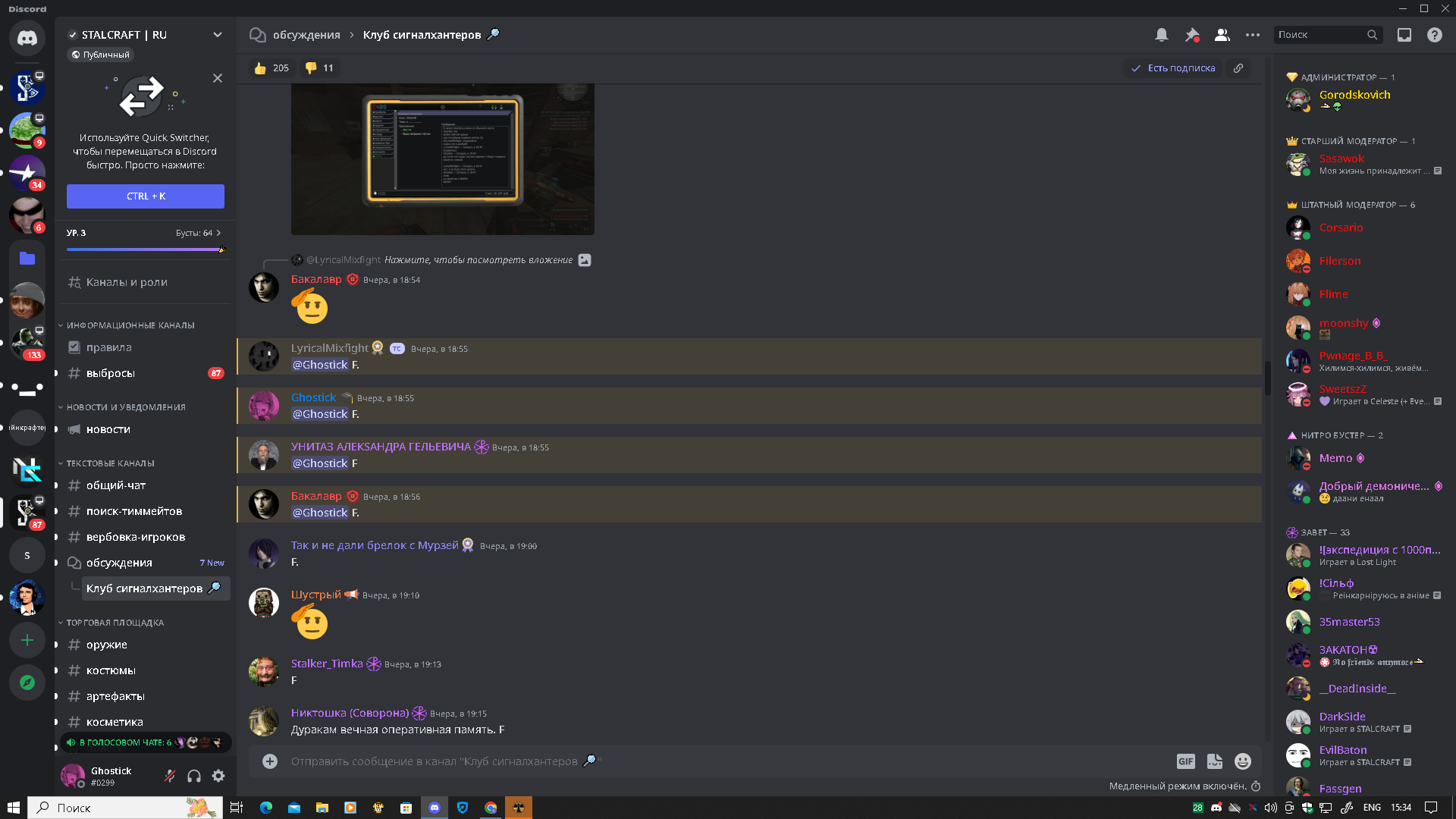1456x819 pixels.
Task: Click server boost progress bar
Action: coord(145,249)
